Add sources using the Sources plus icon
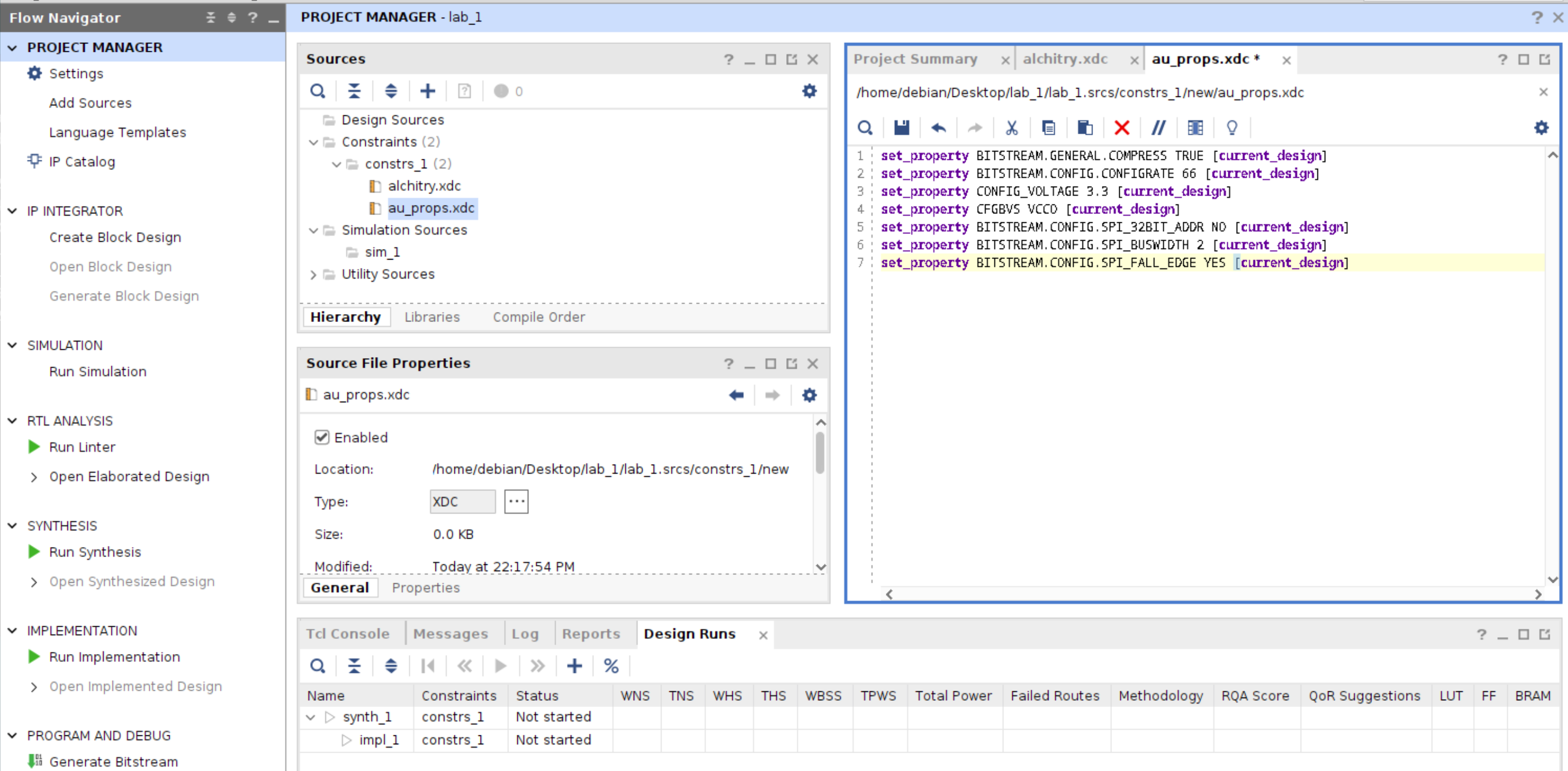 point(427,91)
